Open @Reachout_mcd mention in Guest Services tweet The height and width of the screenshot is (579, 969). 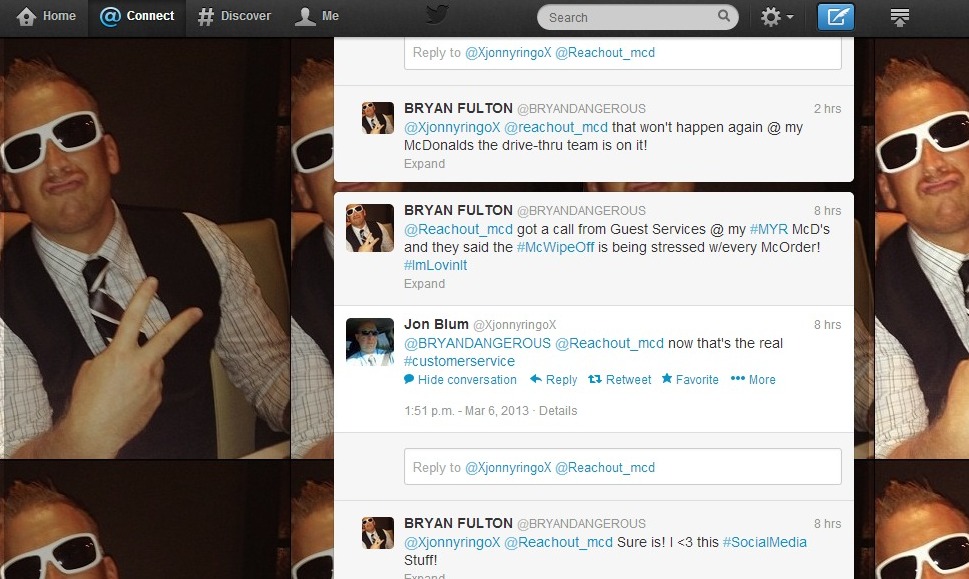459,229
